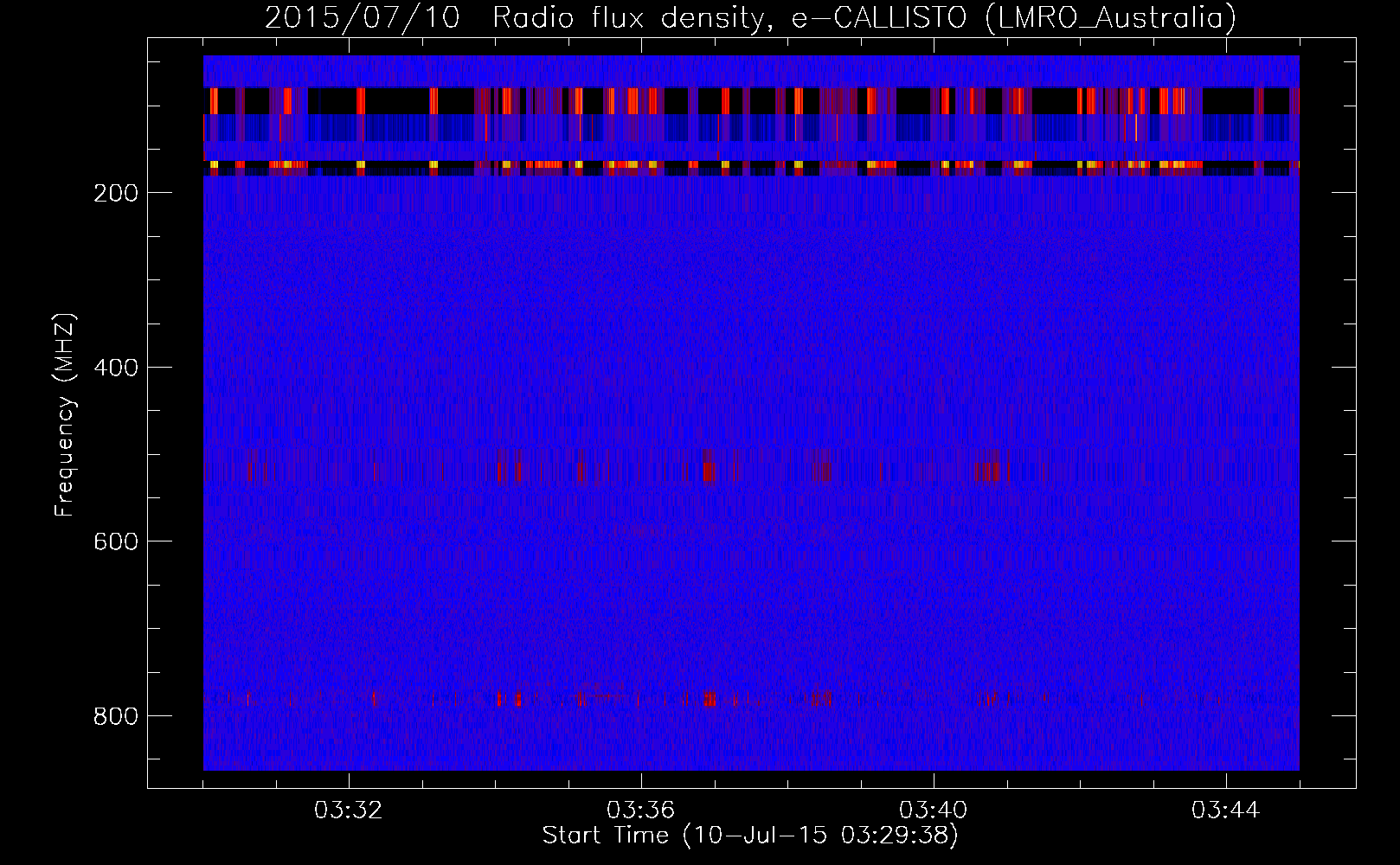
Task: Click the 03:40 time tick label
Action: [934, 811]
